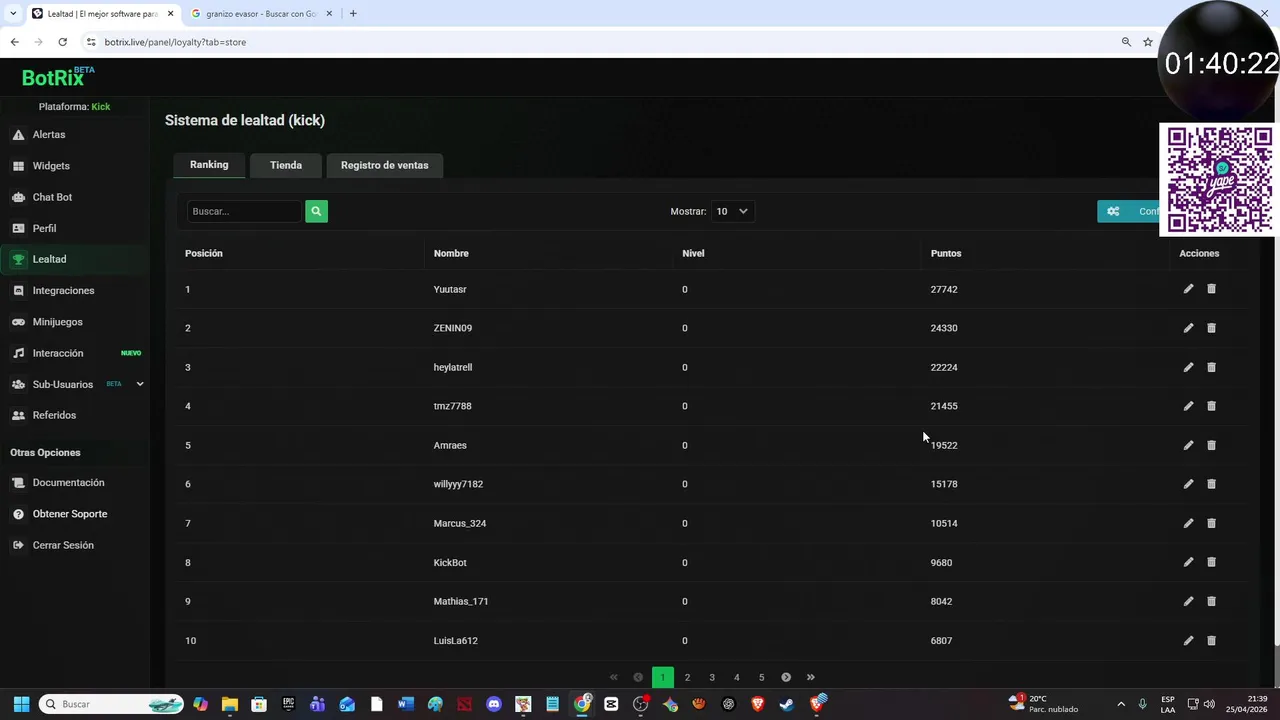Viewport: 1280px width, 720px height.
Task: Expand the Sub-Usuarios submenu
Action: pyautogui.click(x=139, y=384)
